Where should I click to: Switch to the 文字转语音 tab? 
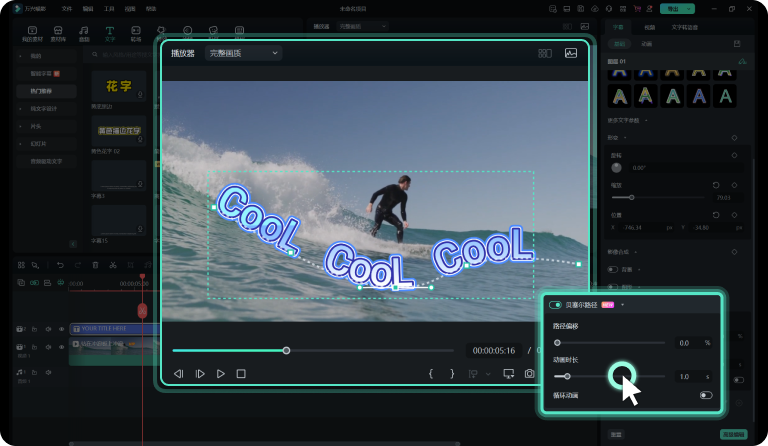684,27
